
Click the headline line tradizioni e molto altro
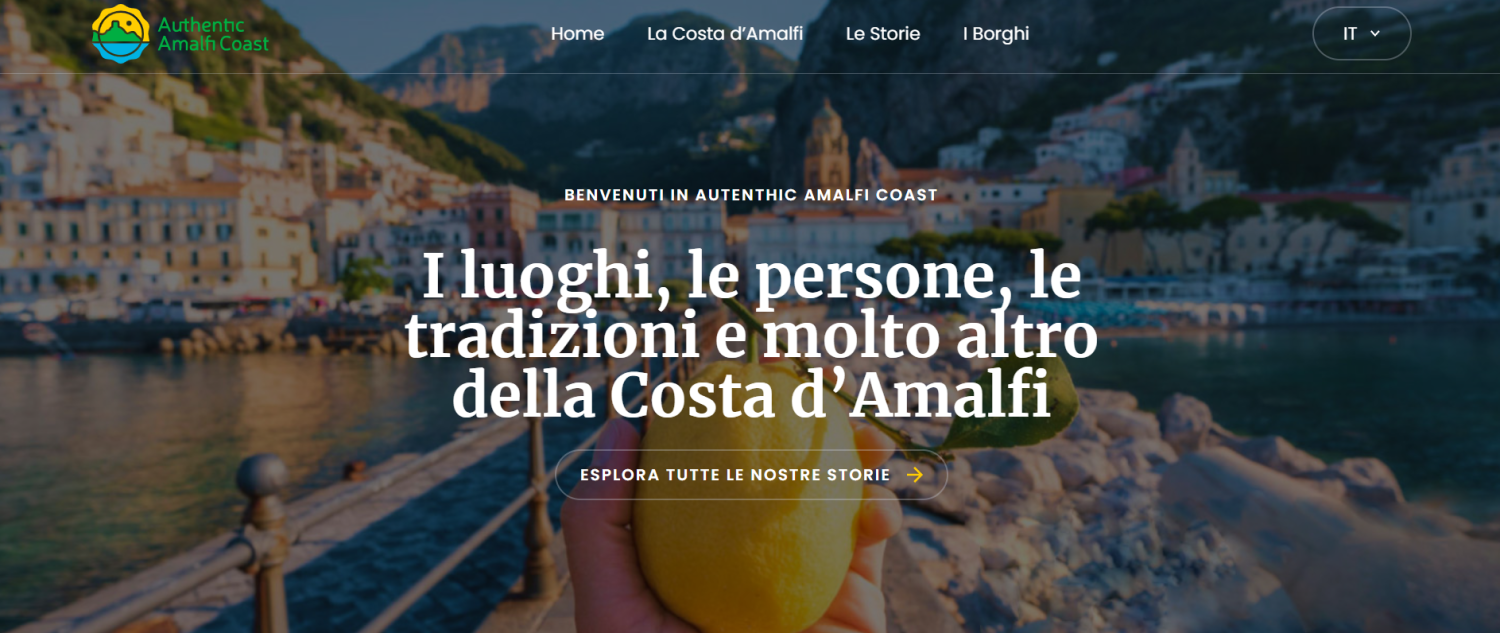click(x=751, y=336)
